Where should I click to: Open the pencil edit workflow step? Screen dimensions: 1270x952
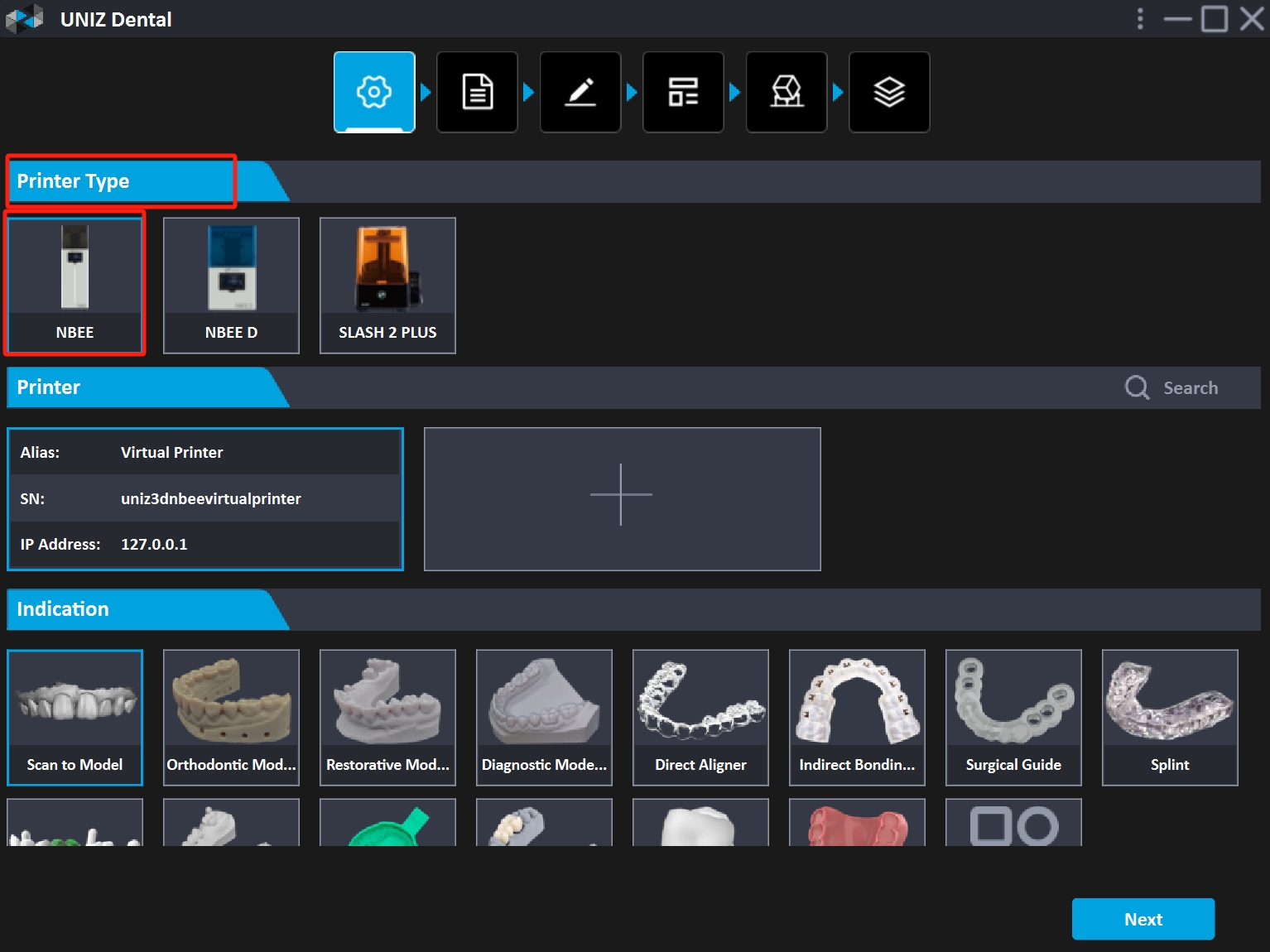point(580,92)
